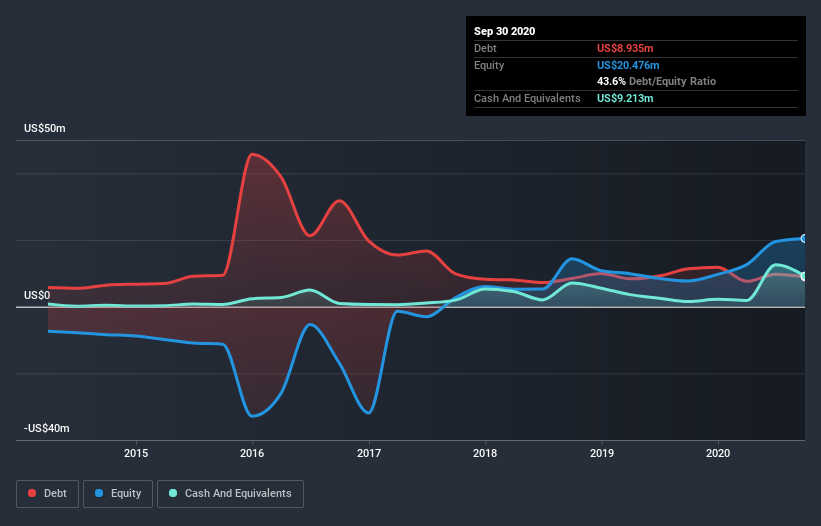Click the blue Equity legend dot
Viewport: 821px width, 526px height.
pyautogui.click(x=99, y=493)
